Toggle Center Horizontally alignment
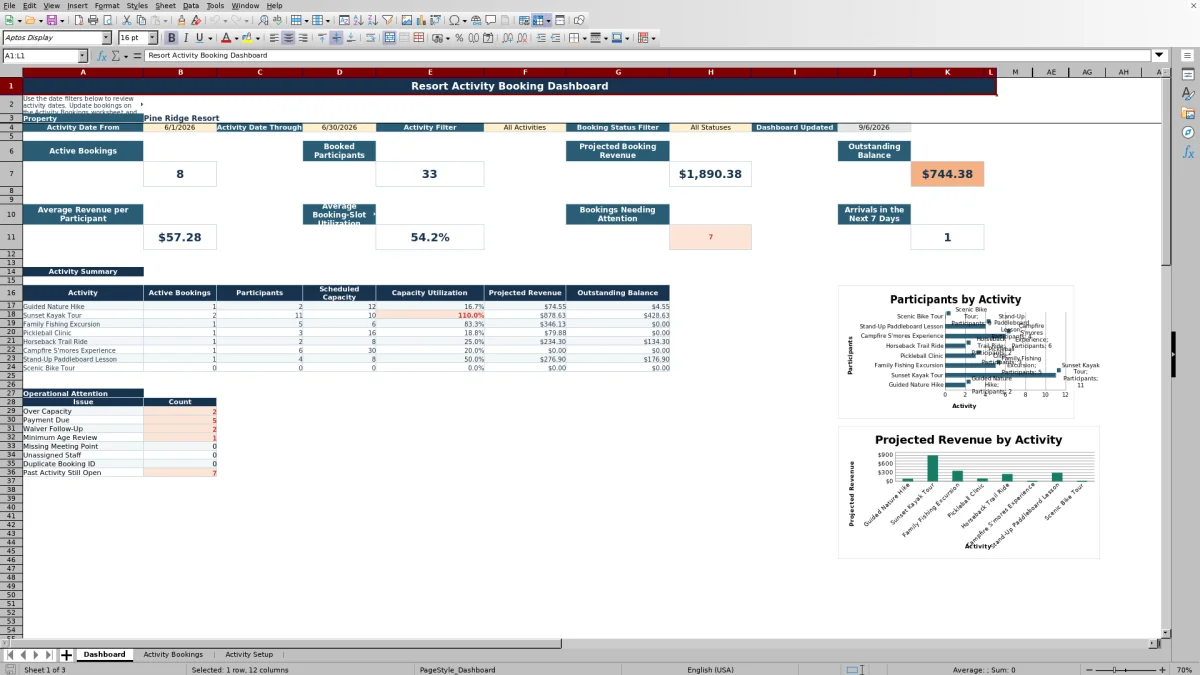The width and height of the screenshot is (1200, 675). click(288, 38)
